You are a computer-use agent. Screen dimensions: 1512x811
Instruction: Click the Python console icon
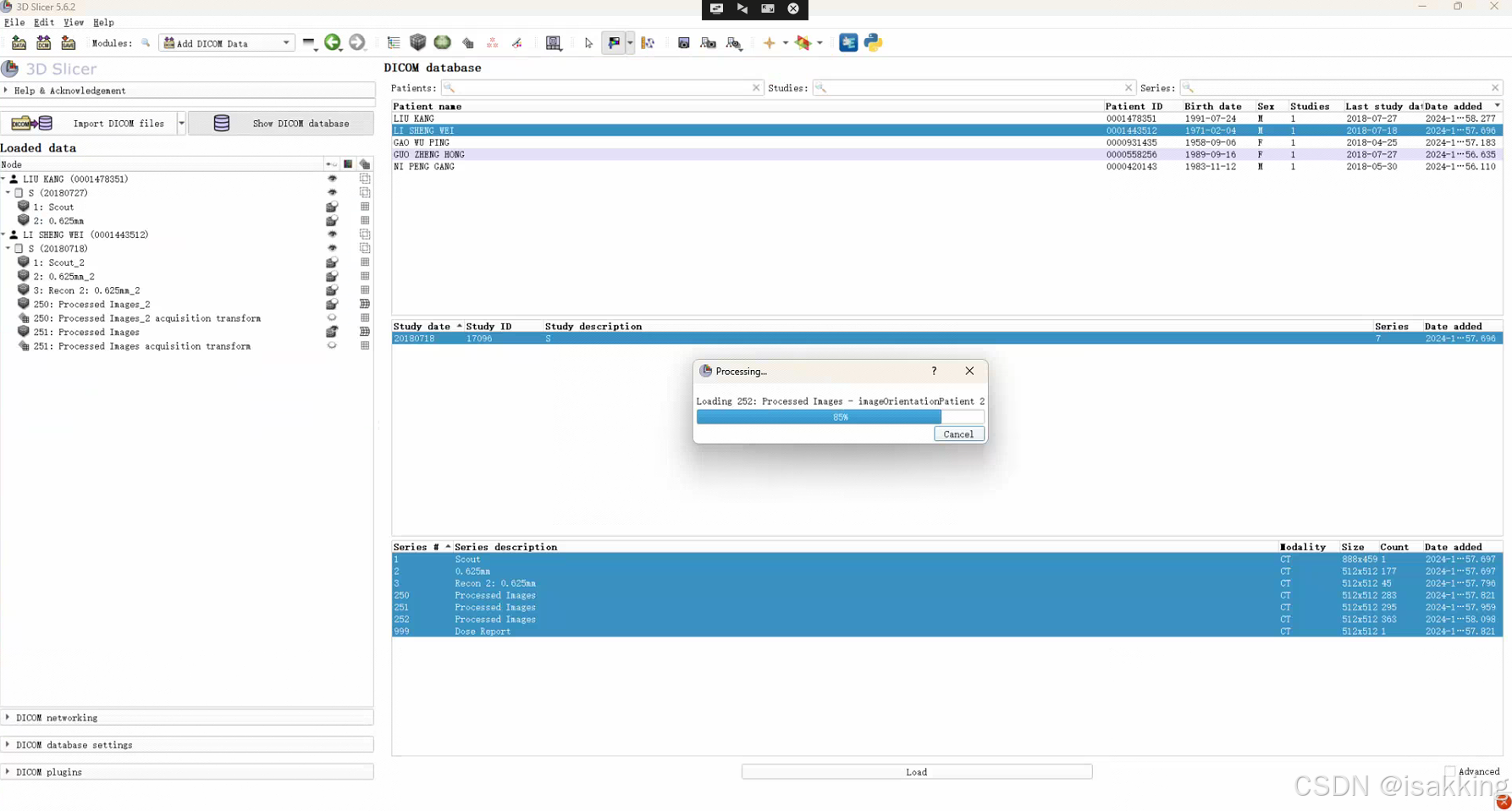point(873,42)
